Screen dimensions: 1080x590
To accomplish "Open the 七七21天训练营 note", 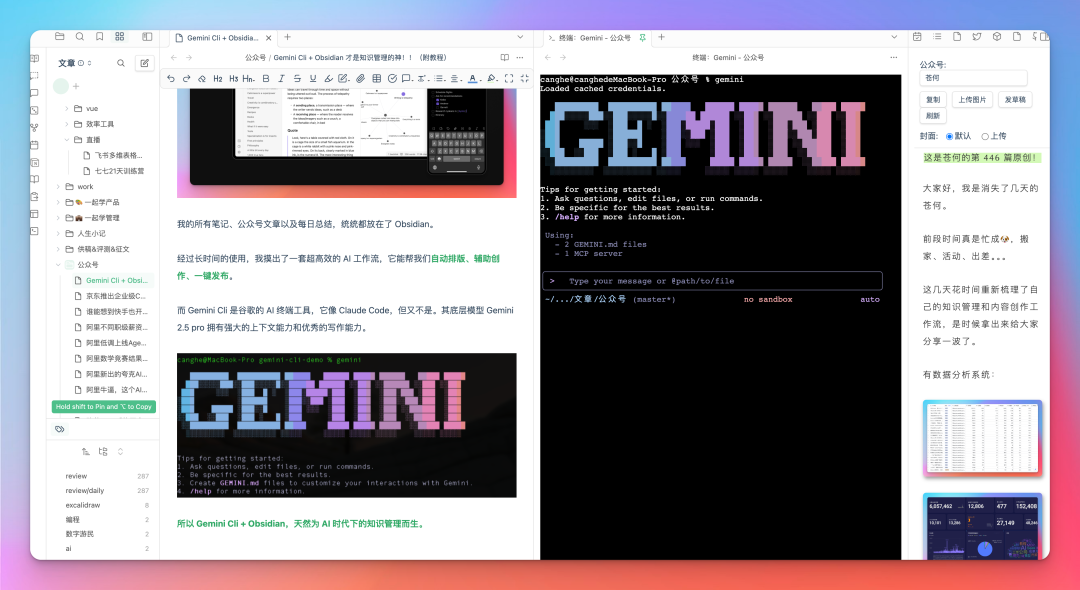I will click(113, 171).
